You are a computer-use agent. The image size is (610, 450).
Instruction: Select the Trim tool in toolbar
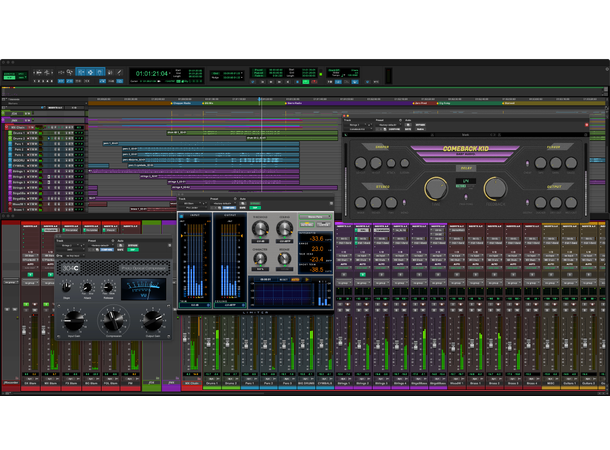coord(81,72)
